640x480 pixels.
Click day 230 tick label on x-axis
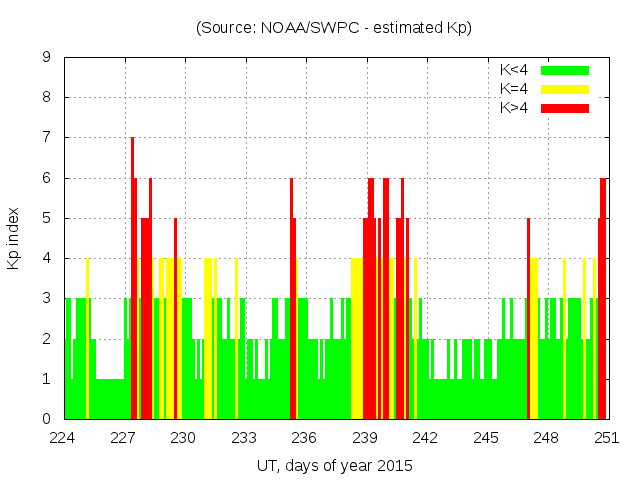tap(184, 438)
